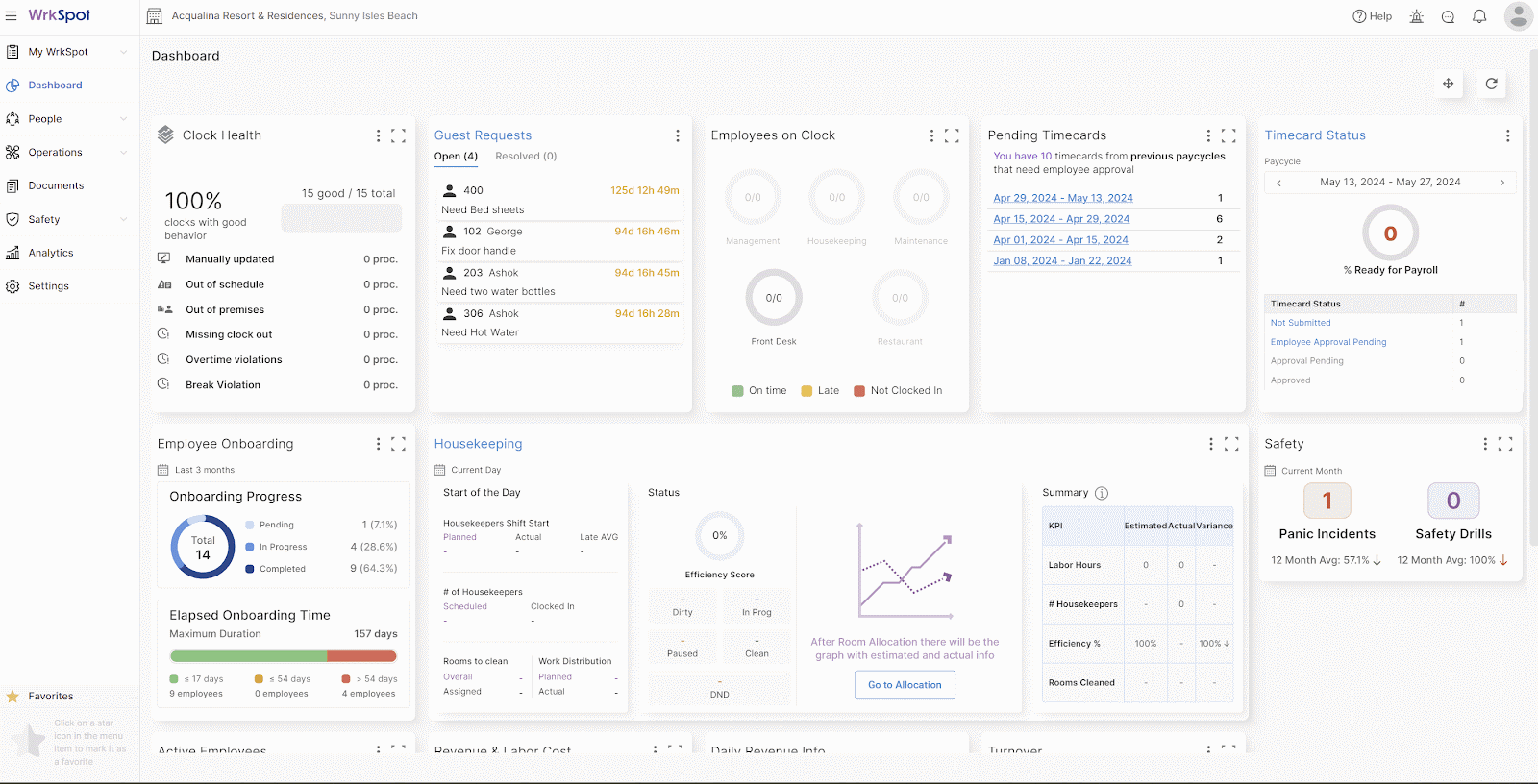The width and height of the screenshot is (1538, 784).
Task: Open Analytics from the sidebar
Action: (x=51, y=253)
